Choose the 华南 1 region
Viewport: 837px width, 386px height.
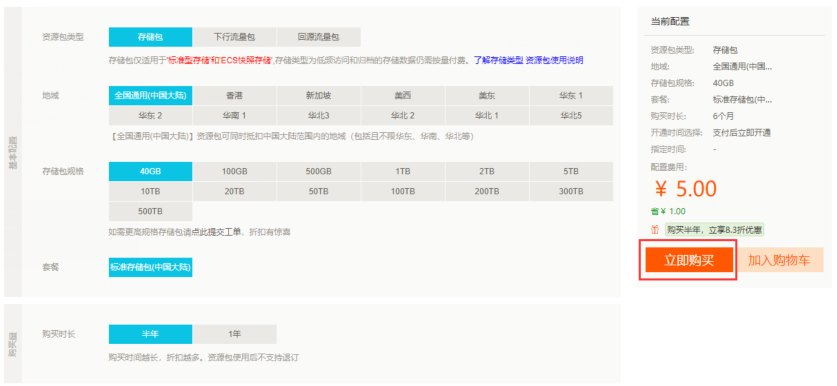tap(234, 115)
